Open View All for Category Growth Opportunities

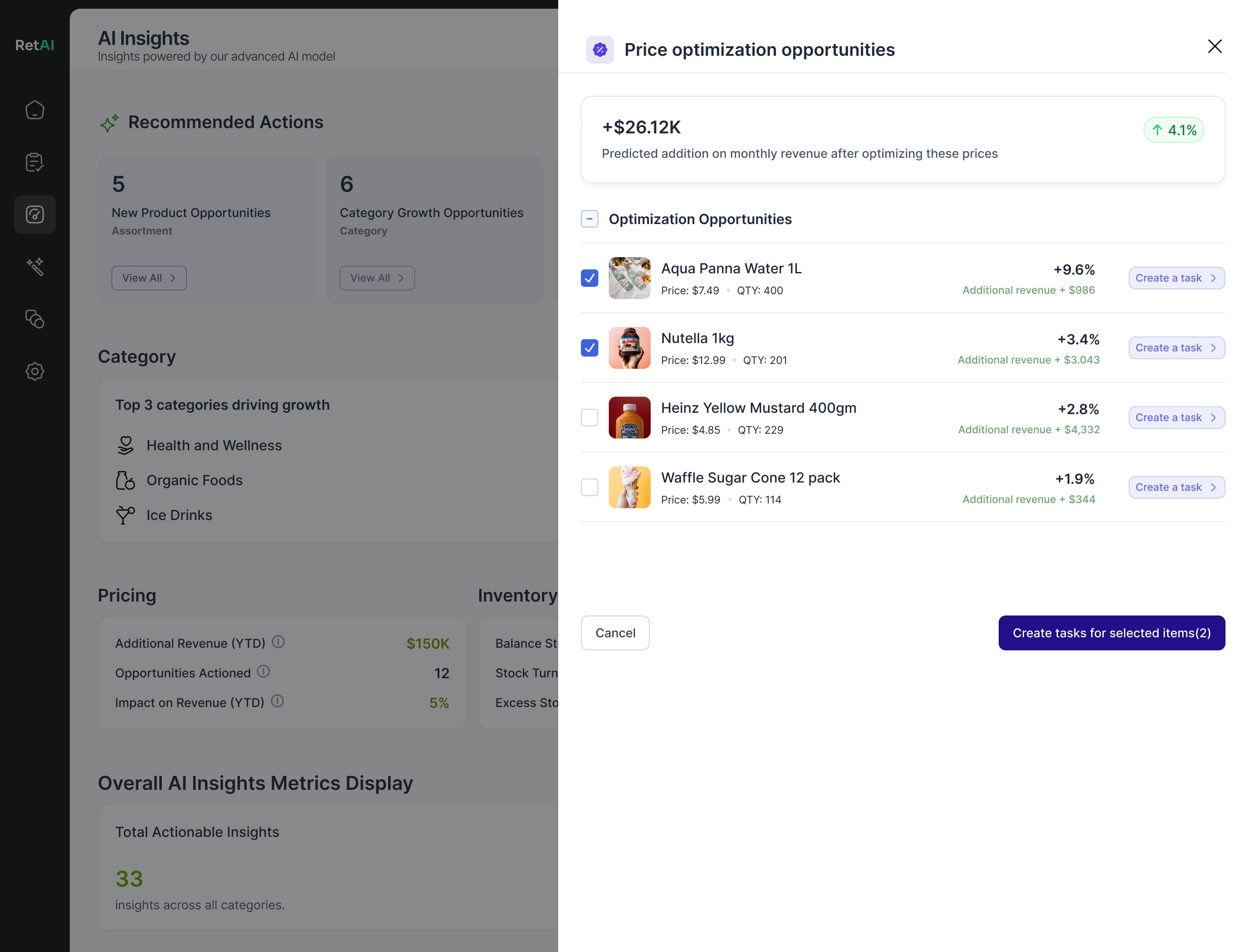click(377, 278)
